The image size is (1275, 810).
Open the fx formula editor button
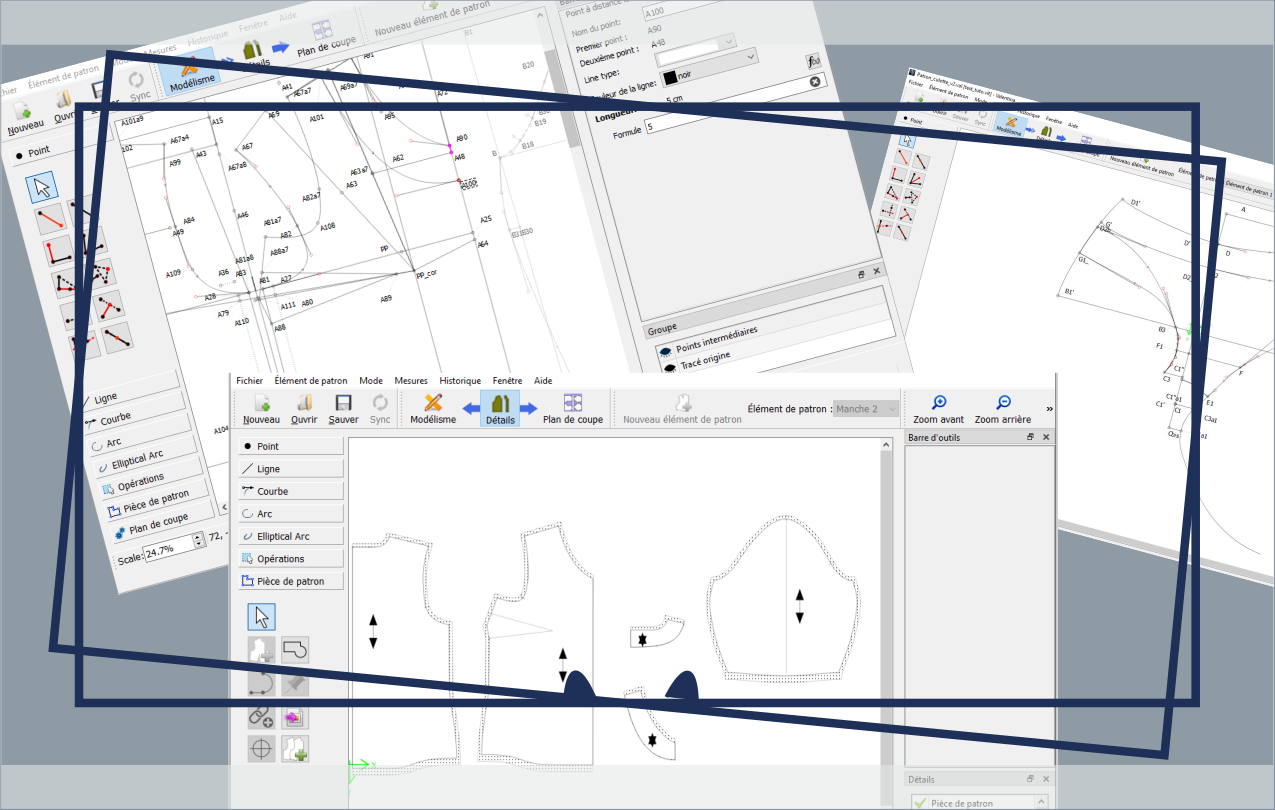click(x=814, y=61)
